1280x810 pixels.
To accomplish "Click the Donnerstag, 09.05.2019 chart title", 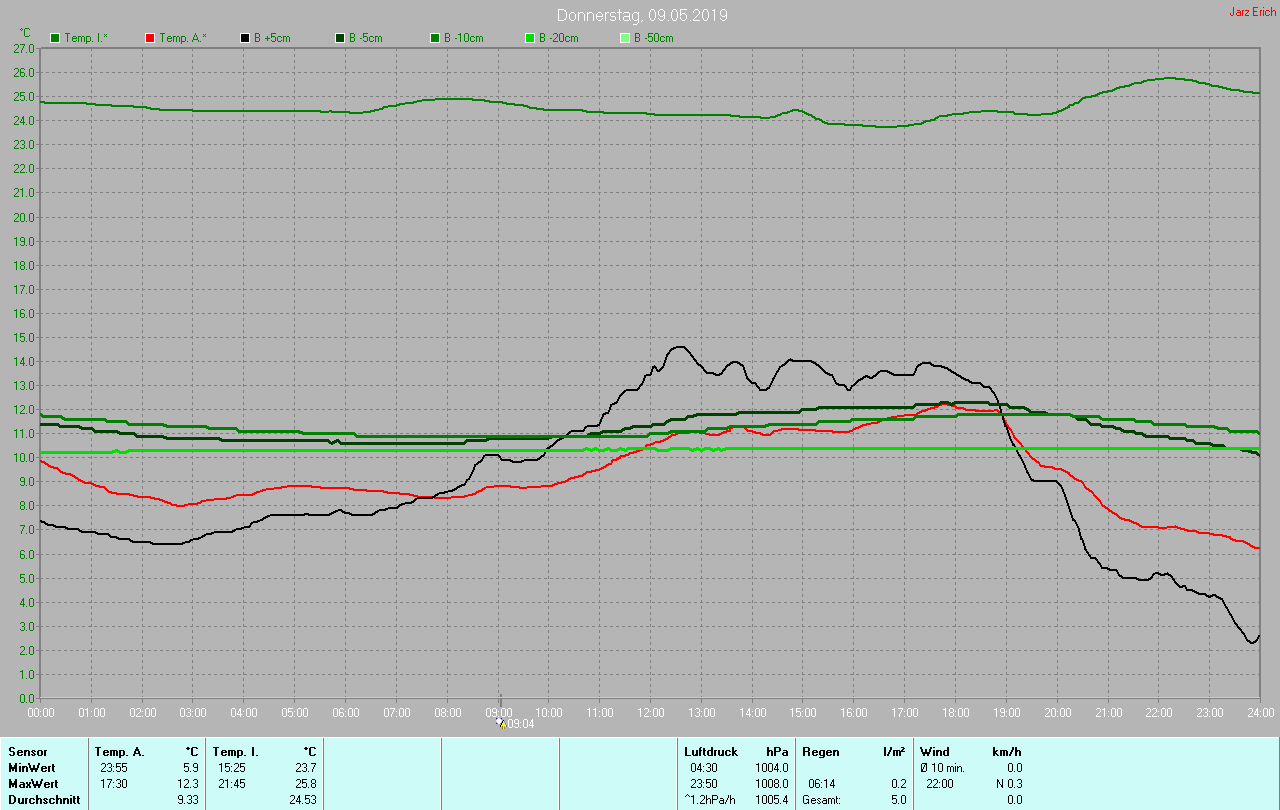I will tap(642, 16).
